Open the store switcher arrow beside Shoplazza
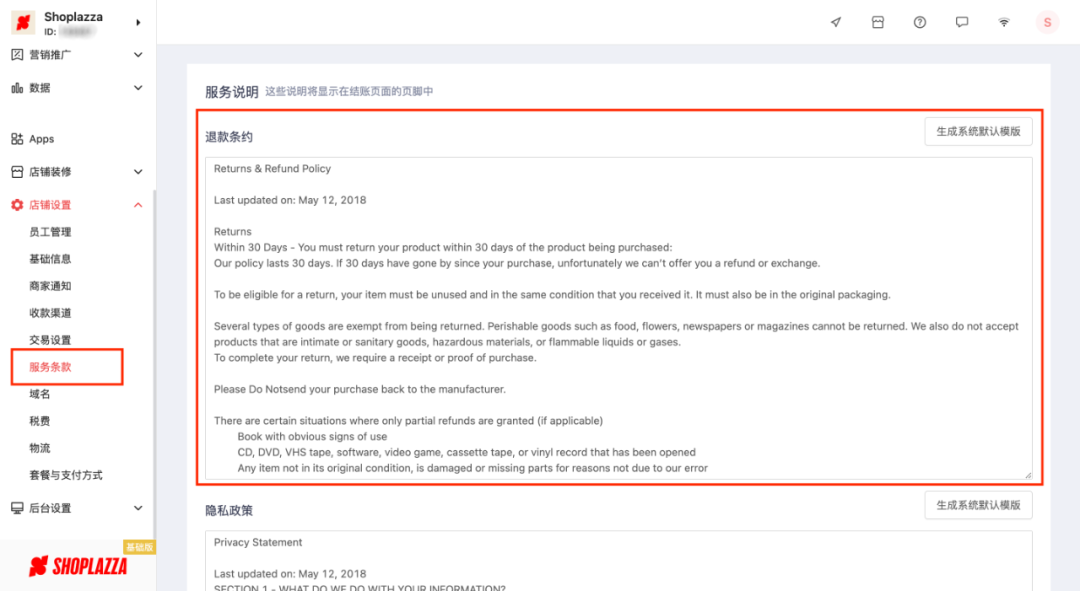The image size is (1080, 591). 138,22
